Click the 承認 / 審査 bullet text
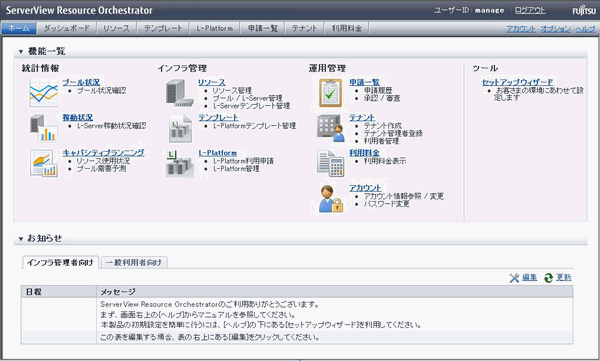 (x=382, y=98)
